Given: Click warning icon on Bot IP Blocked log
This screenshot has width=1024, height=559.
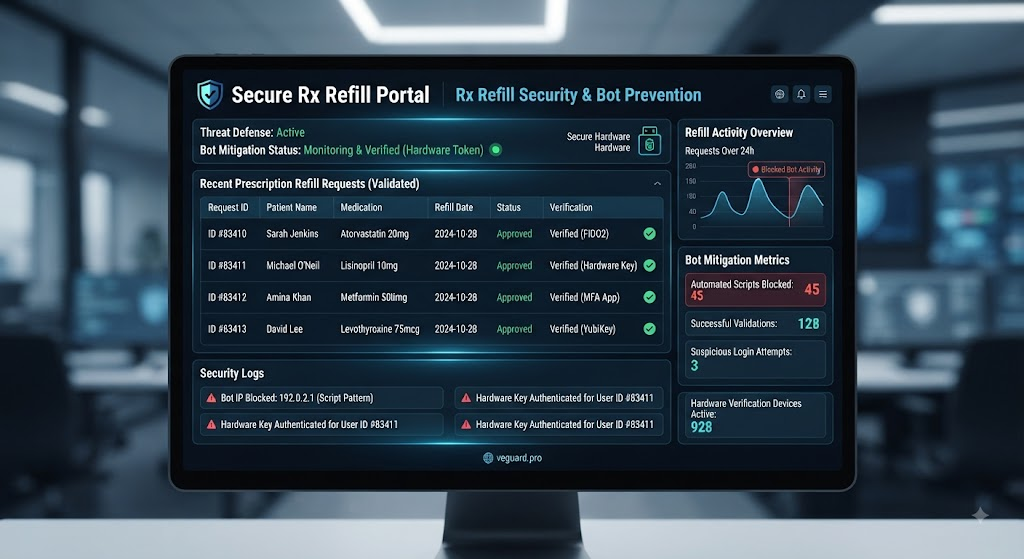Looking at the screenshot, I should click(x=211, y=398).
